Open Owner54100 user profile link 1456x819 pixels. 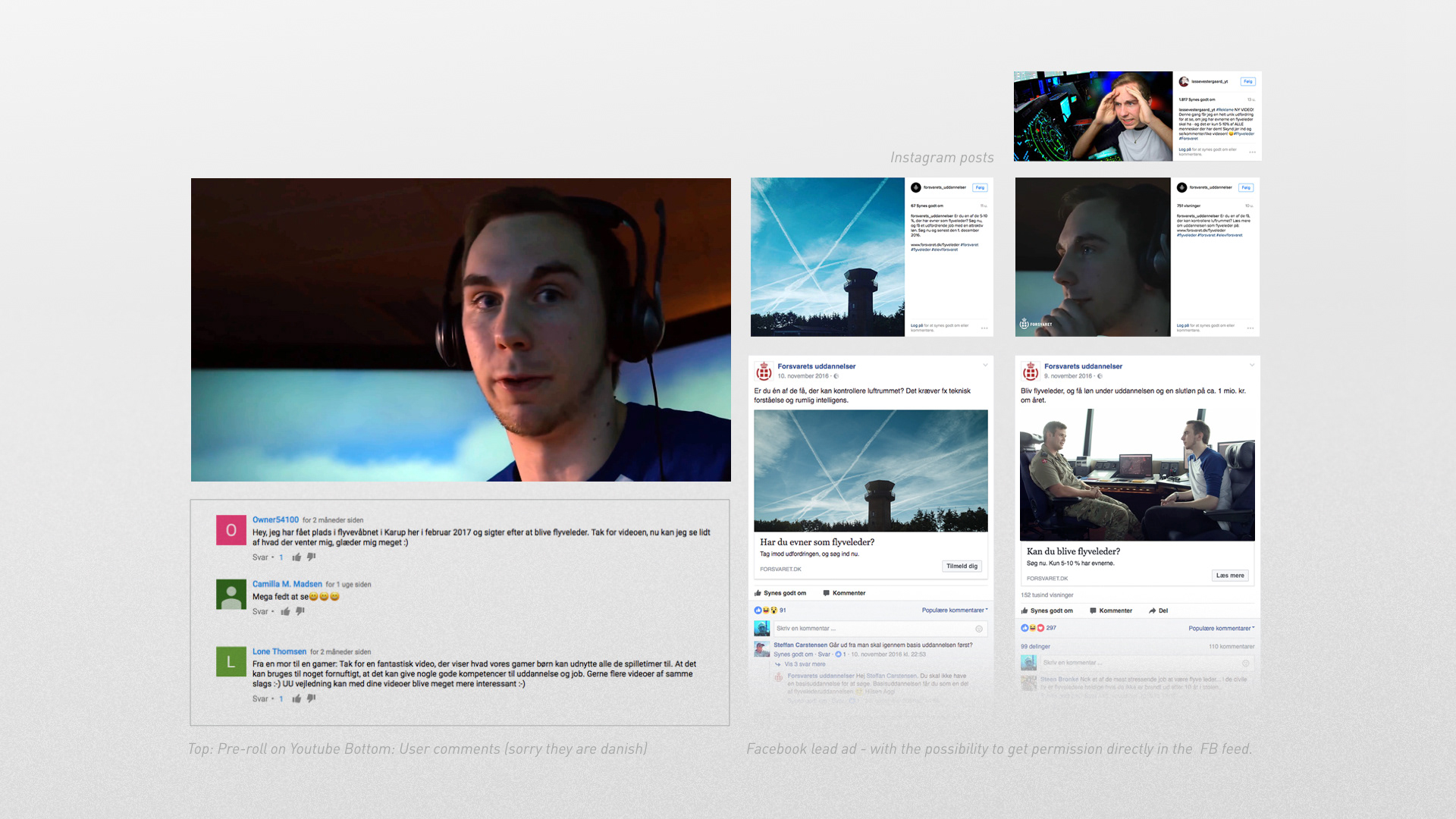click(x=275, y=520)
